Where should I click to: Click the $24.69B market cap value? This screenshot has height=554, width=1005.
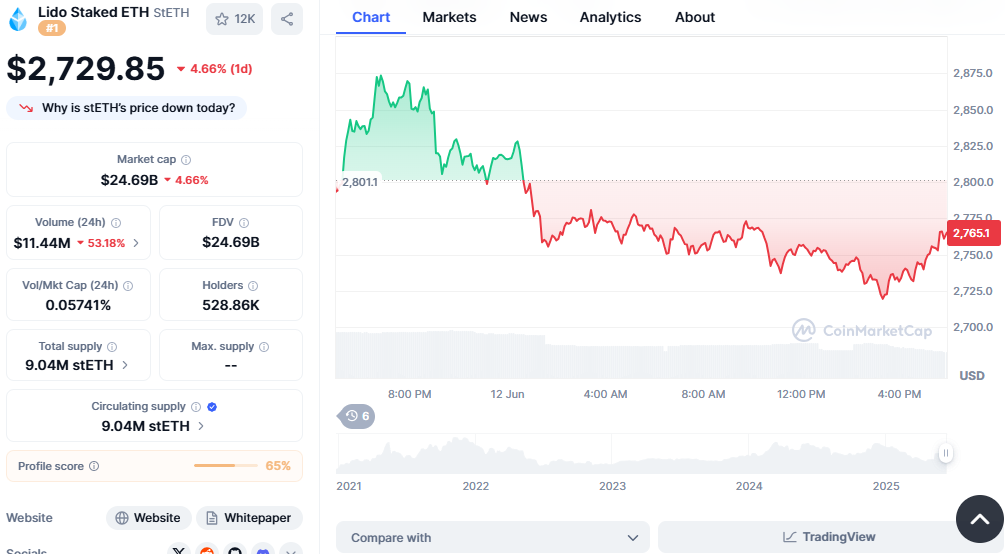[x=129, y=180]
